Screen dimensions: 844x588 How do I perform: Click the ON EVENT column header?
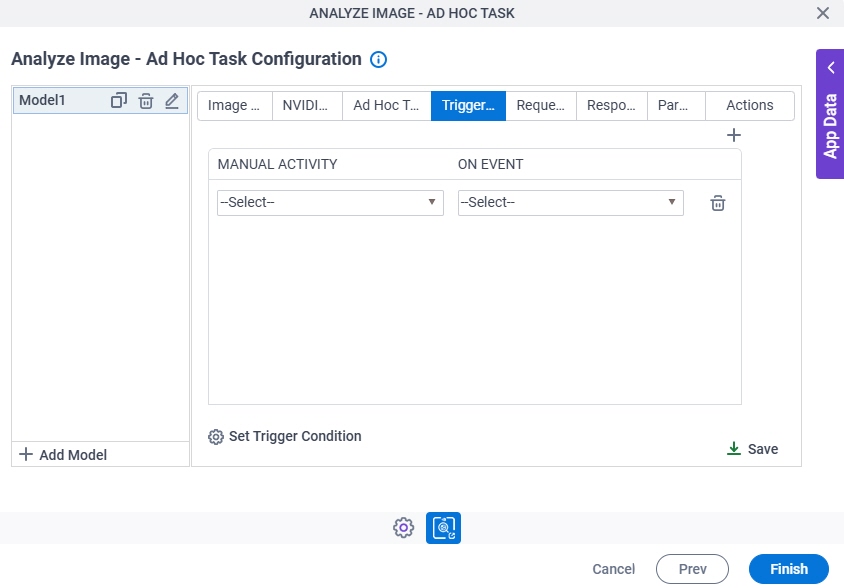490,164
